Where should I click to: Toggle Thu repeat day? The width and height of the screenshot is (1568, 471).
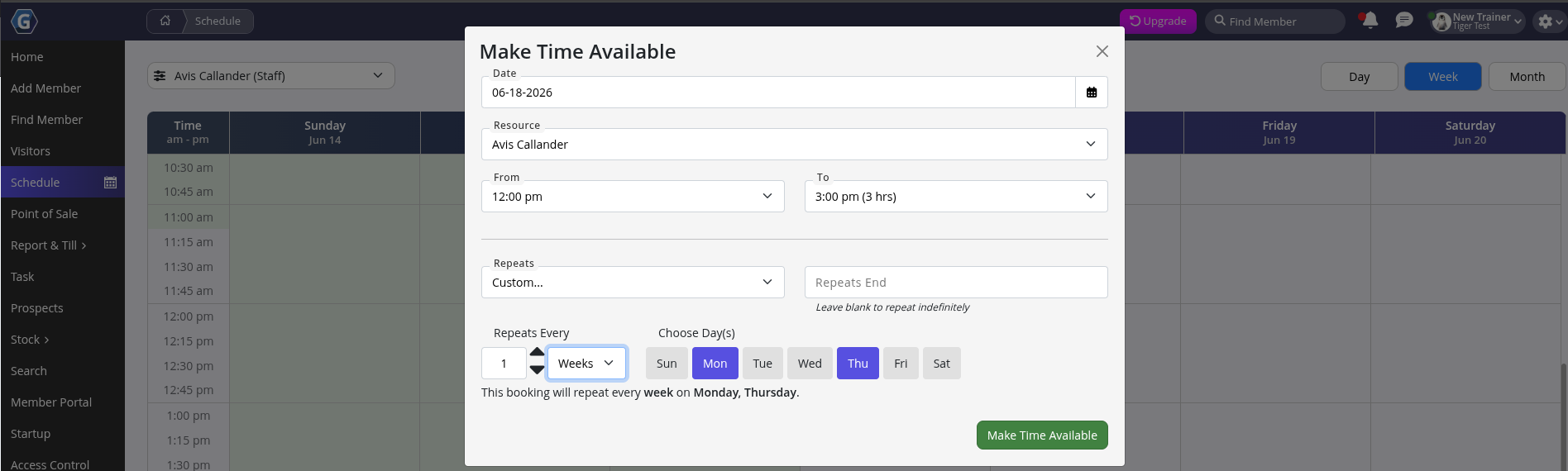click(858, 364)
